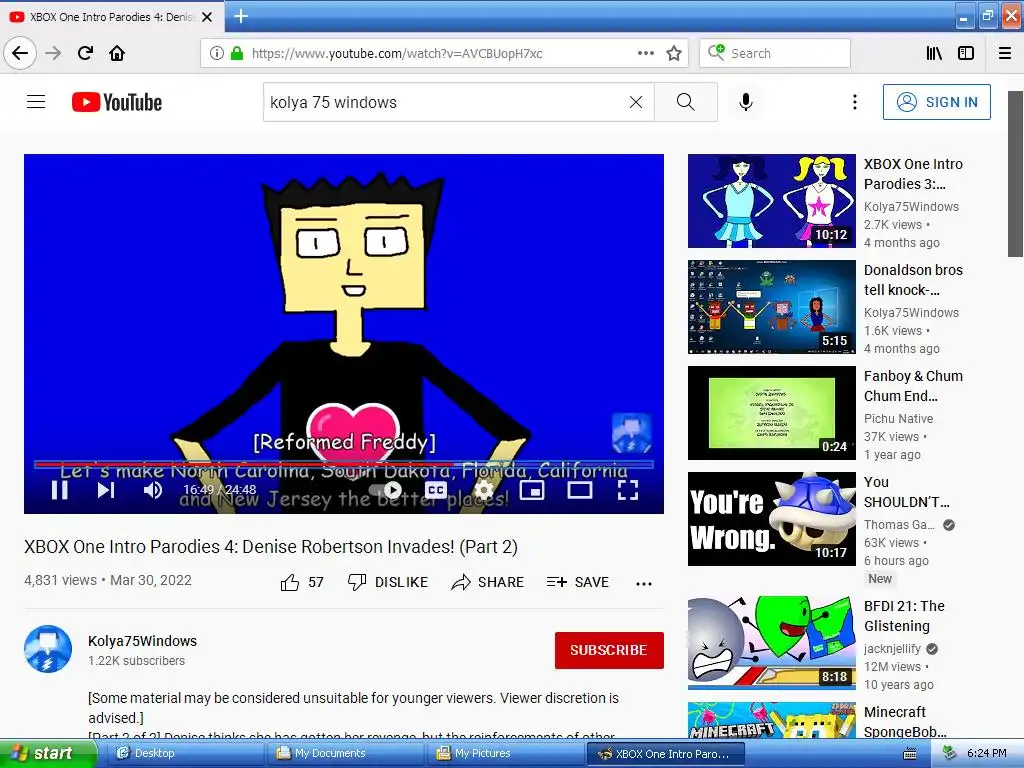Open the Firefox hamburger menu
This screenshot has height=768, width=1024.
point(1005,54)
